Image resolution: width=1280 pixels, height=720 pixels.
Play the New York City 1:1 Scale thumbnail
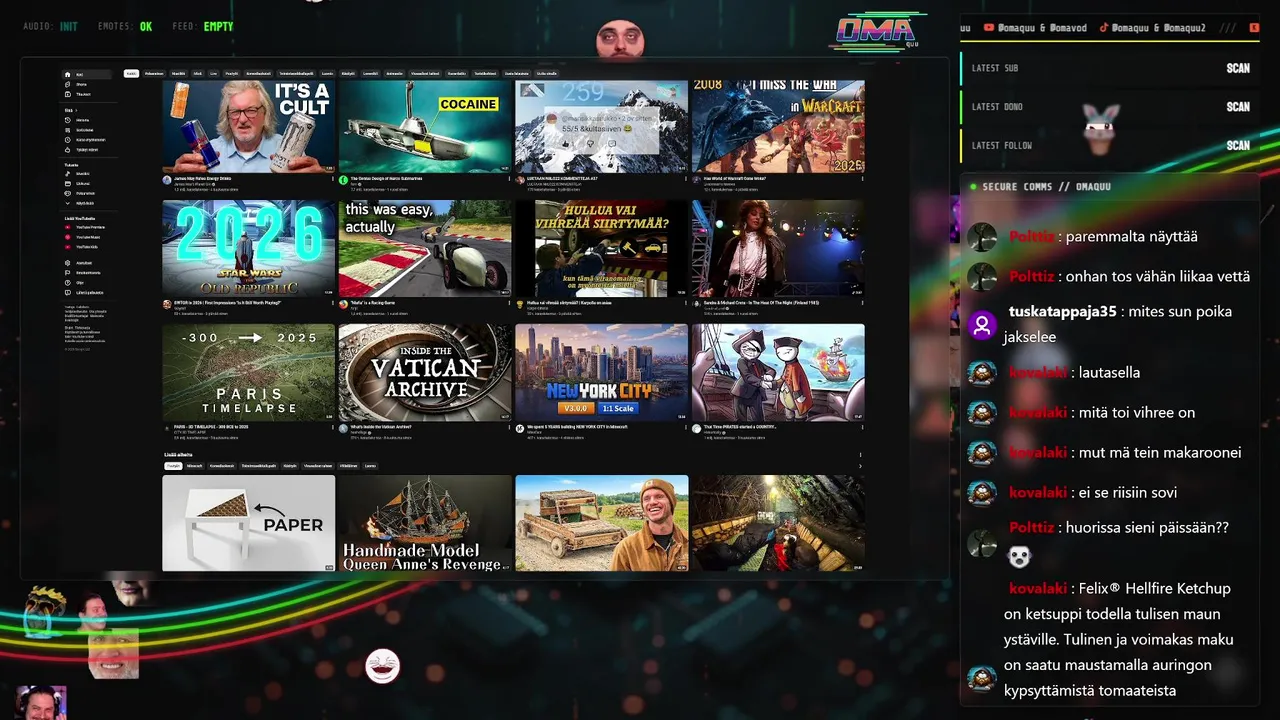(x=601, y=372)
